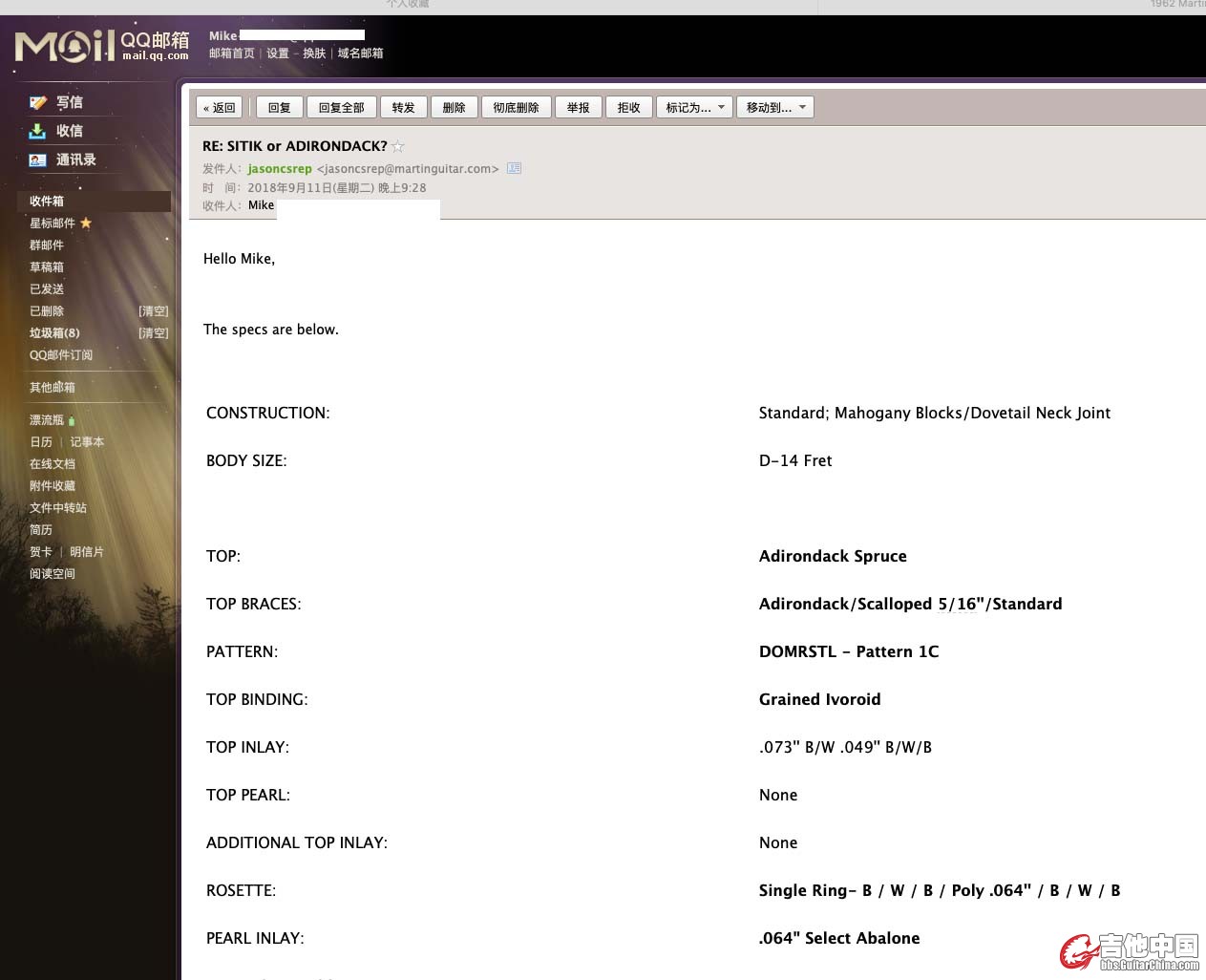Click the 彻底删除 permanent delete button
Screen dimensions: 1206x980
[x=516, y=108]
